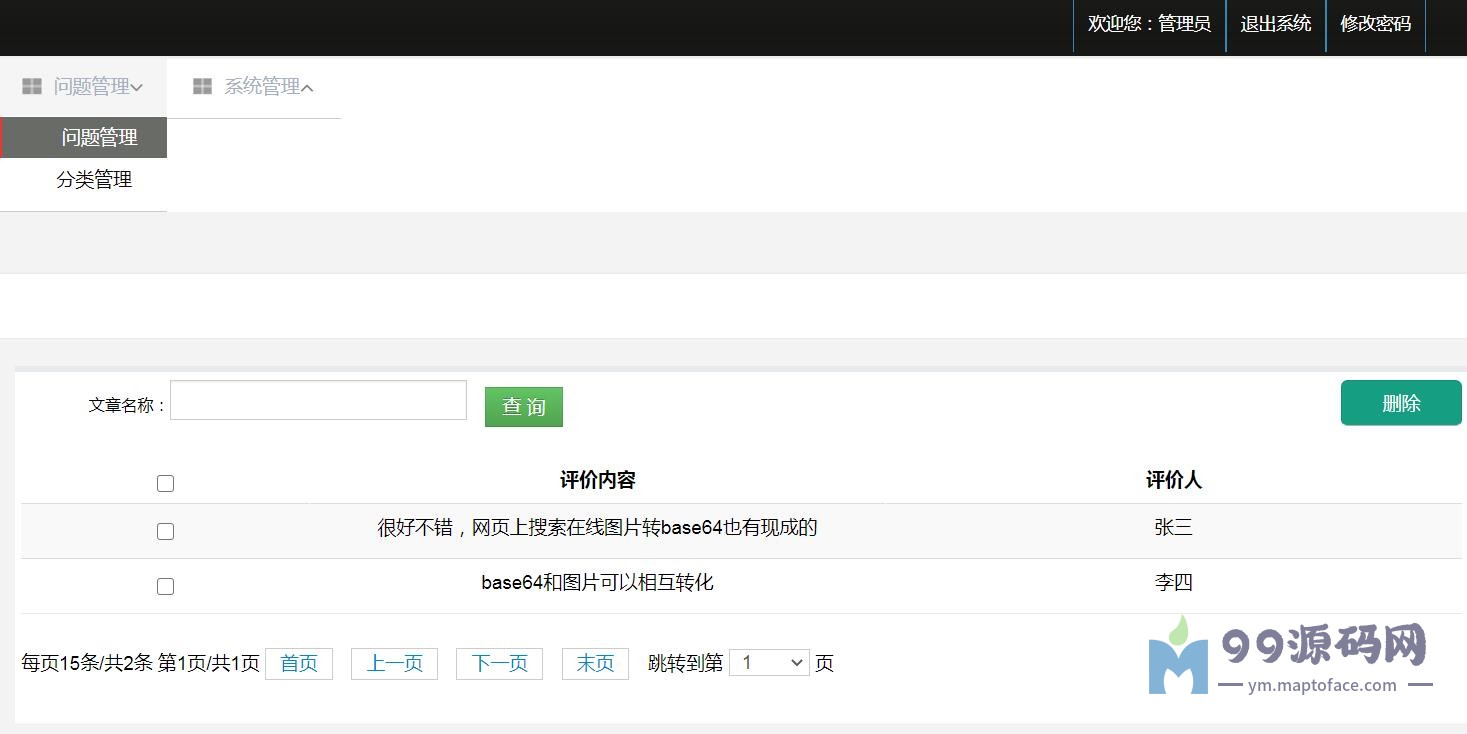Check the box for 李四's review row
Image resolution: width=1467 pixels, height=734 pixels.
point(166,587)
